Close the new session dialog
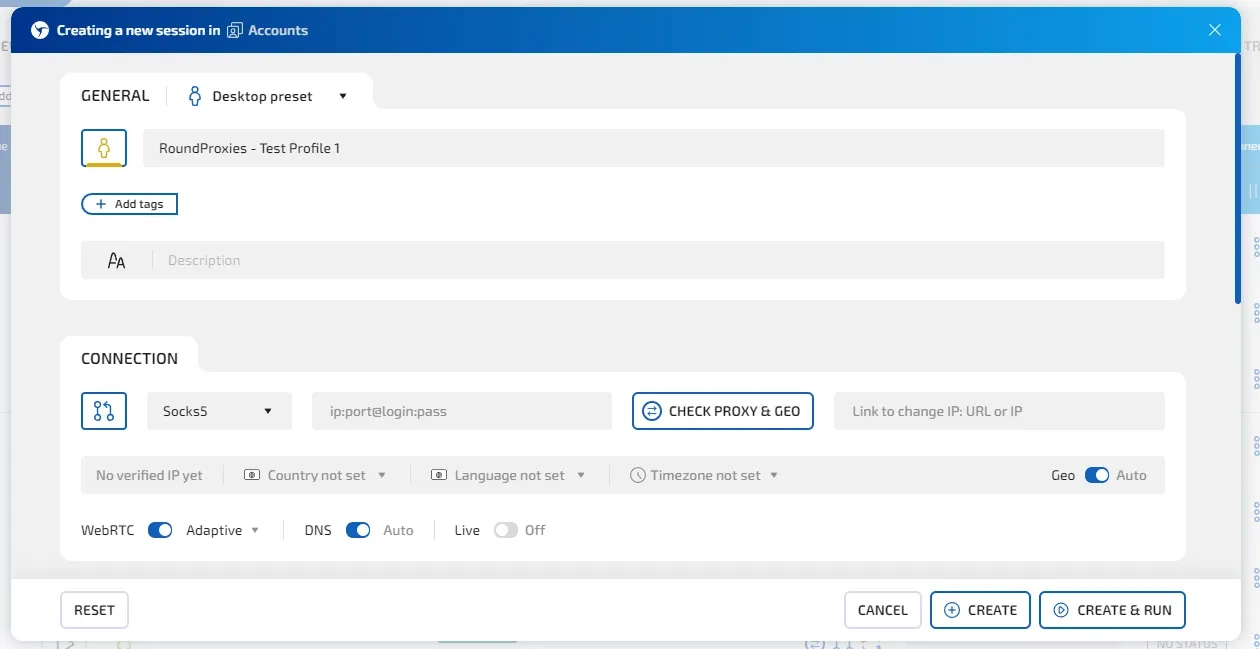Image resolution: width=1260 pixels, height=649 pixels. (1215, 30)
